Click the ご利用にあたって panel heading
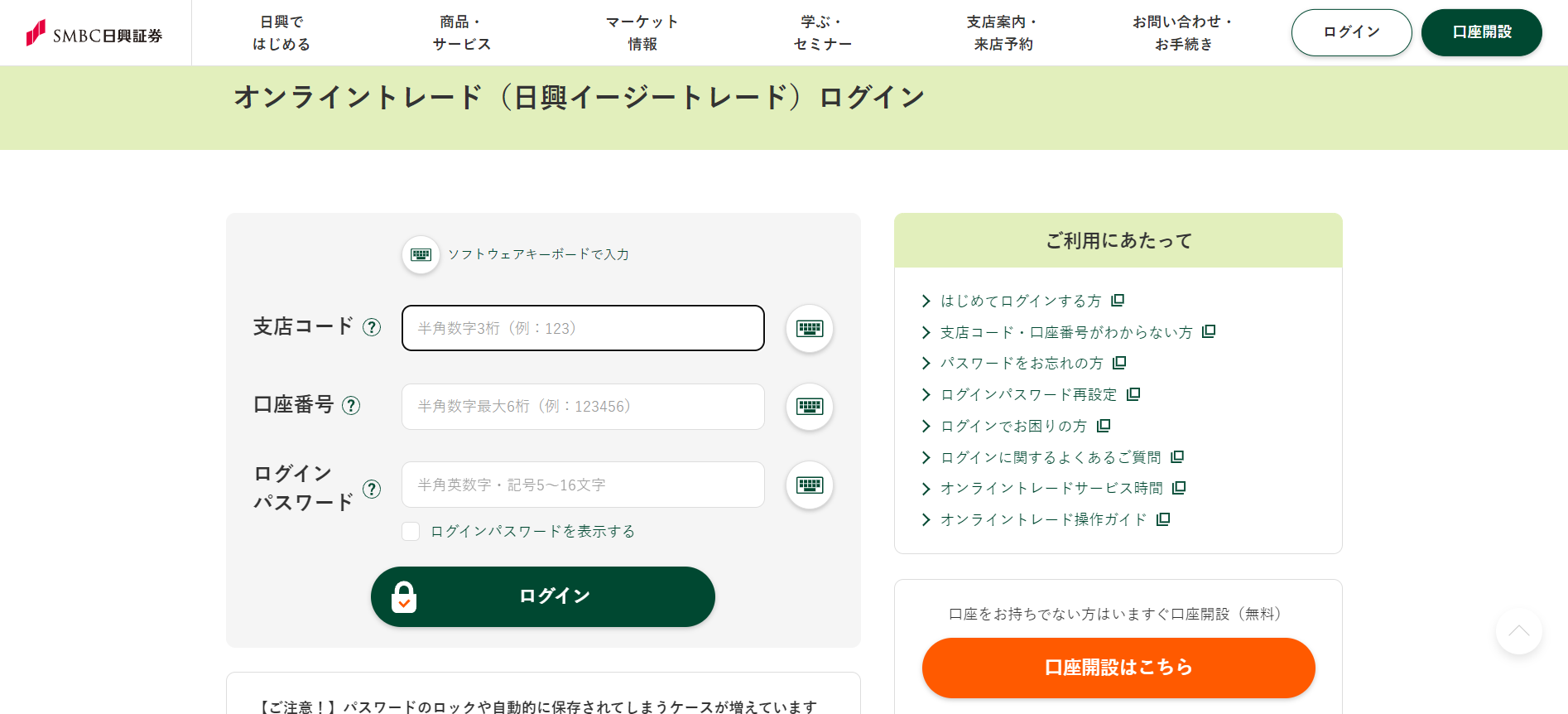 coord(1118,240)
